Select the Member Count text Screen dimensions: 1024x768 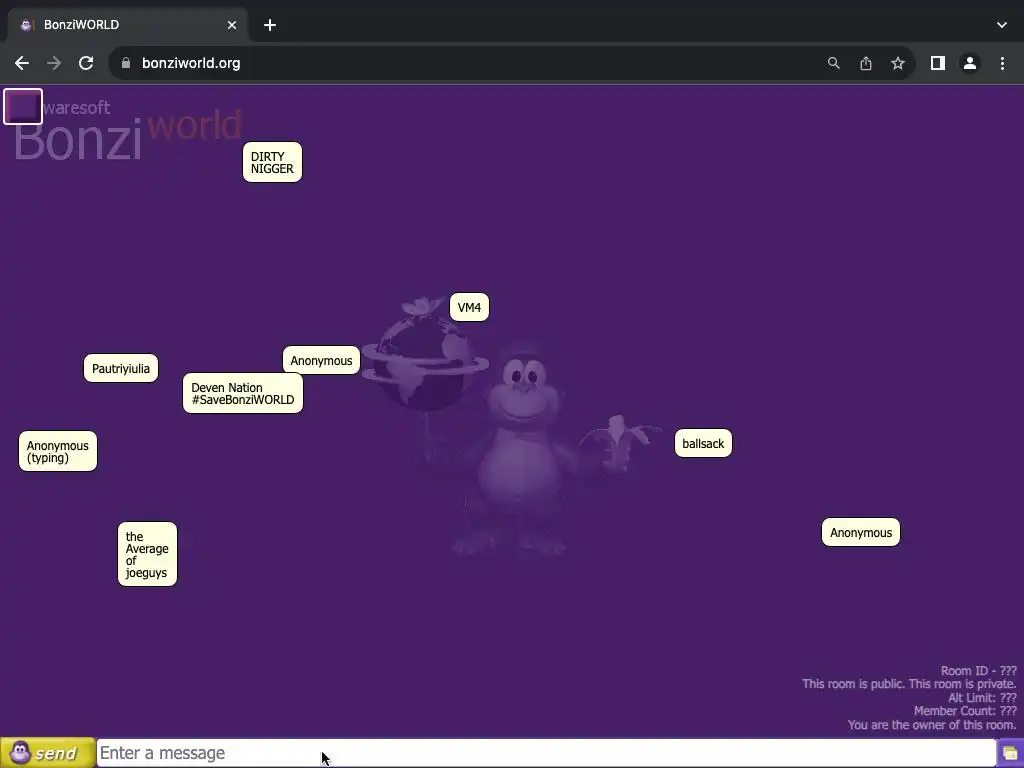[965, 711]
